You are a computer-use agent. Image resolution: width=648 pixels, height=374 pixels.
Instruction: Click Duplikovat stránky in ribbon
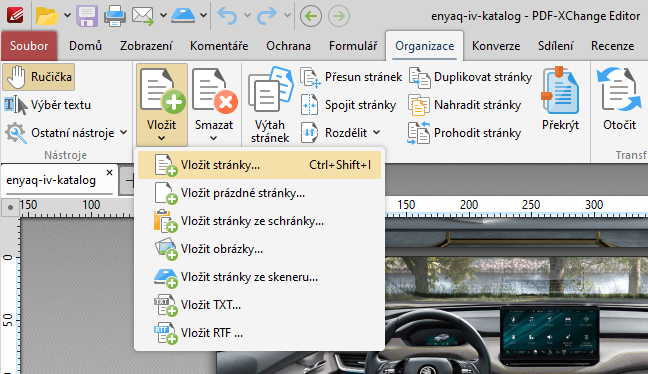tap(470, 77)
